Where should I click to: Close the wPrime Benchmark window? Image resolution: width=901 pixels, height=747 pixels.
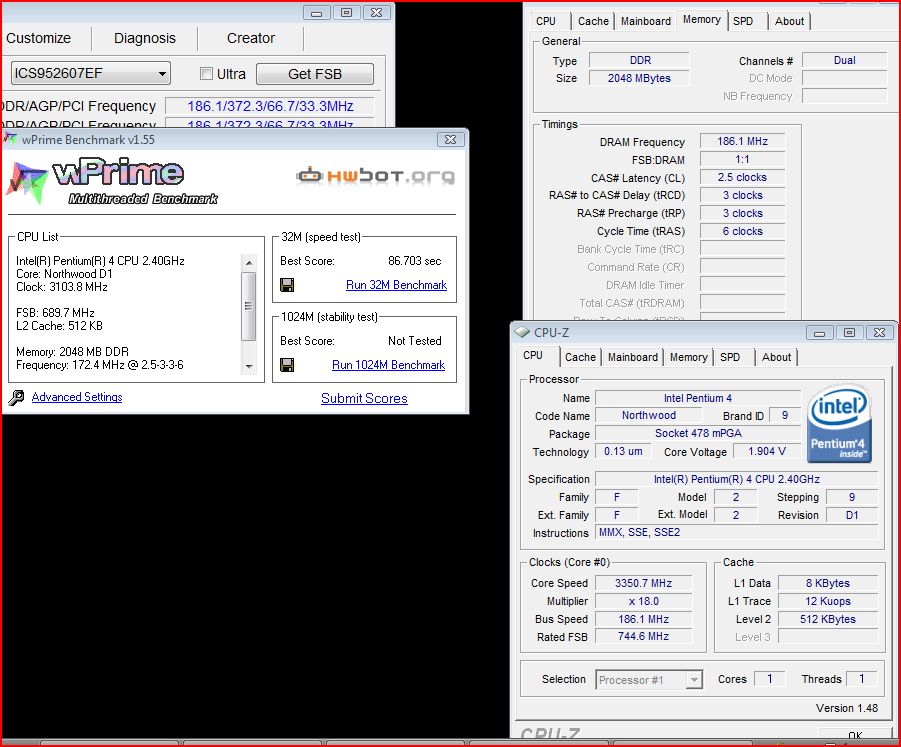[x=450, y=140]
